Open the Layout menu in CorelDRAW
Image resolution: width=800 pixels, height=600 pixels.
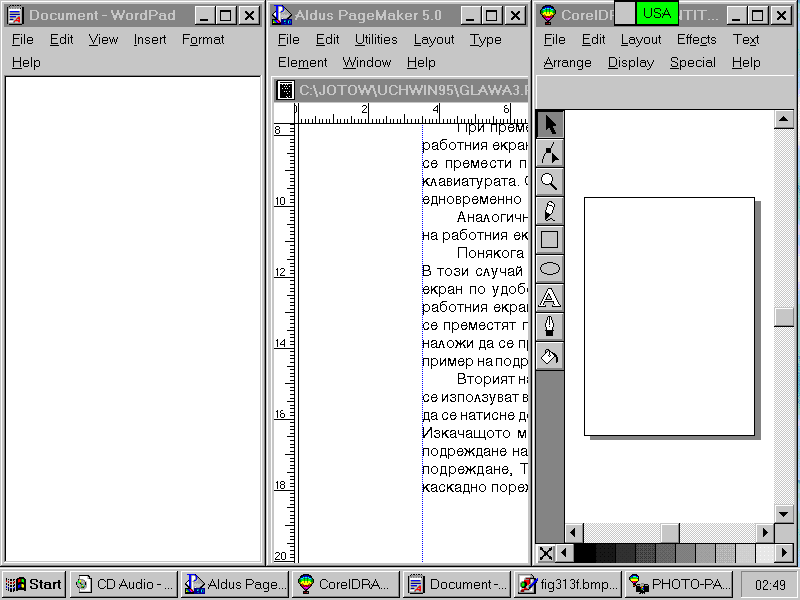[641, 39]
